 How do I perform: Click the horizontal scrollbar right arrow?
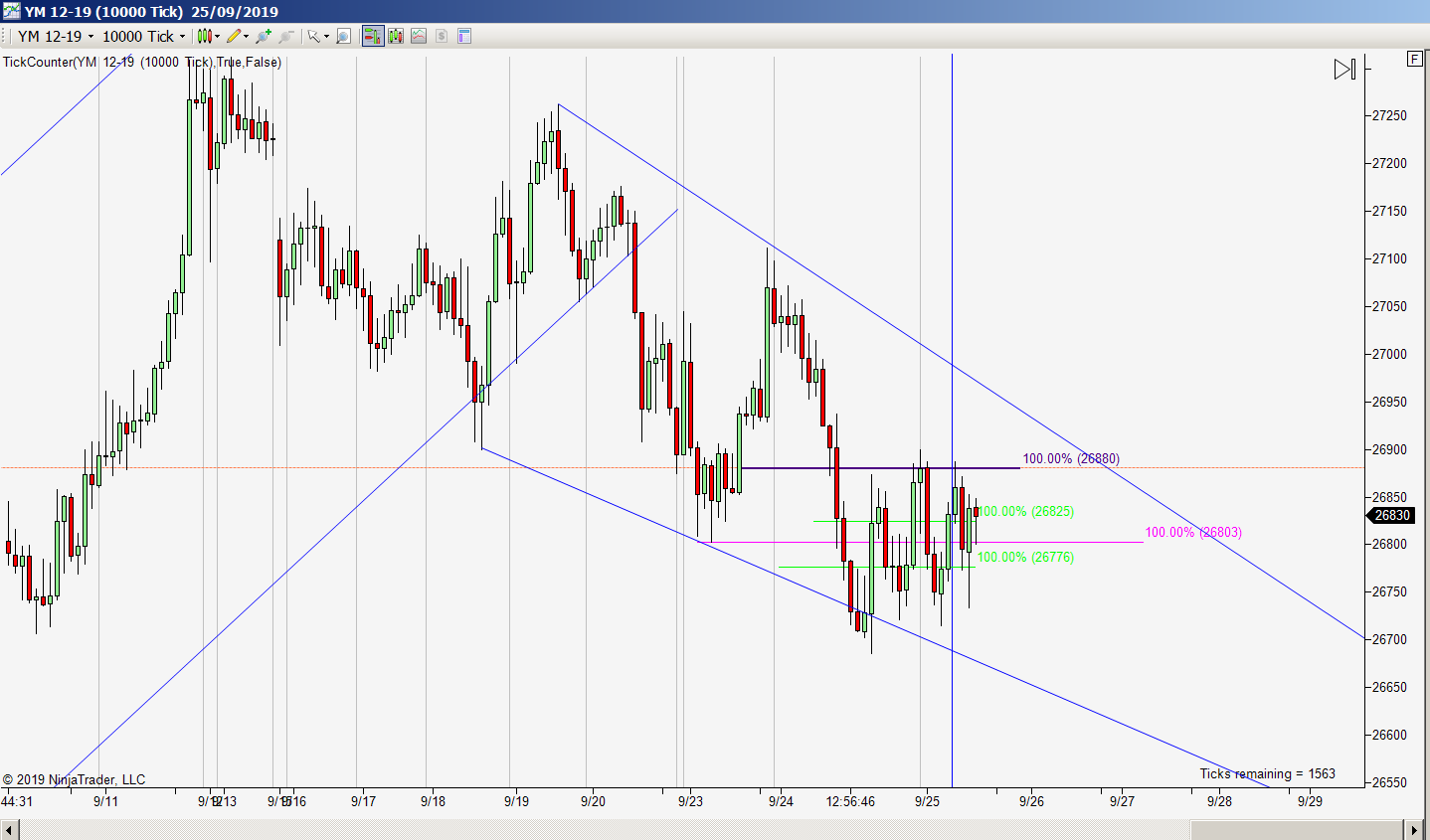pyautogui.click(x=1414, y=830)
